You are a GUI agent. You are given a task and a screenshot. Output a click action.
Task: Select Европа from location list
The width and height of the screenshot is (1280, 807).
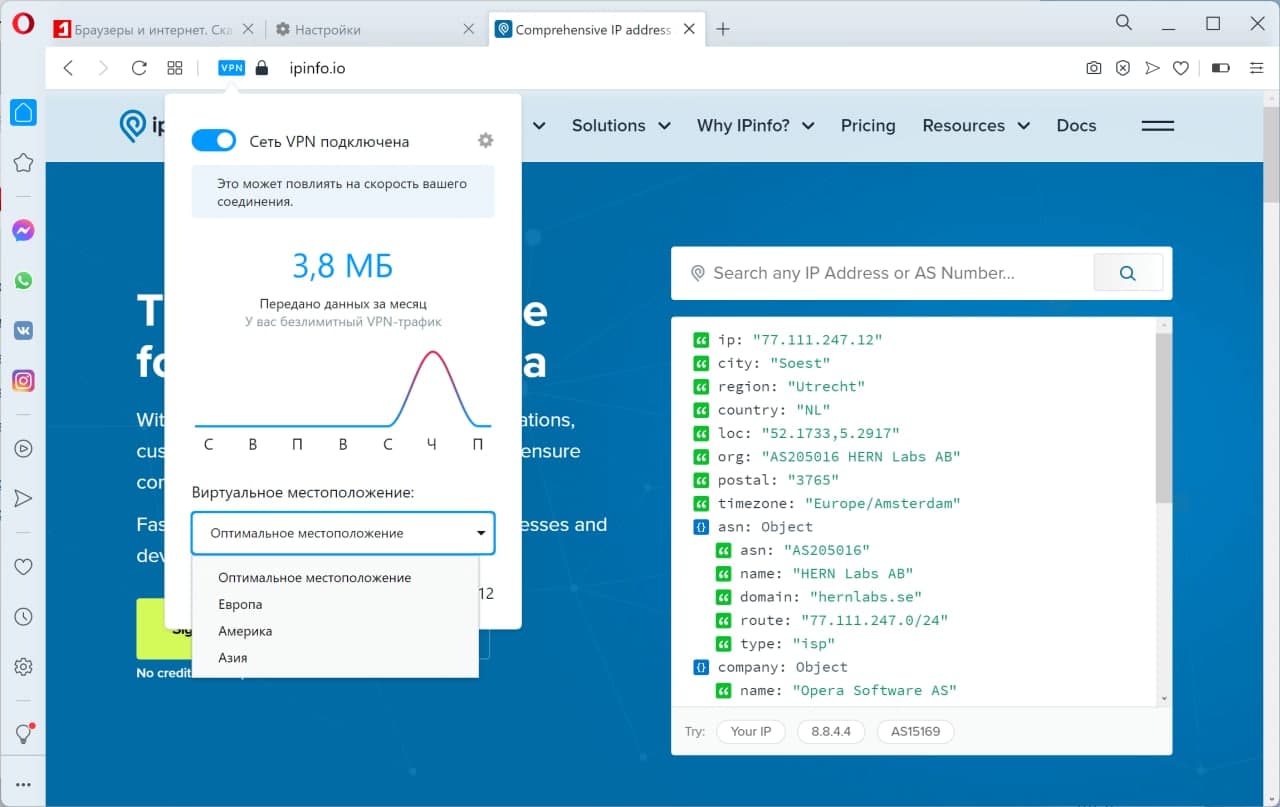click(x=240, y=605)
